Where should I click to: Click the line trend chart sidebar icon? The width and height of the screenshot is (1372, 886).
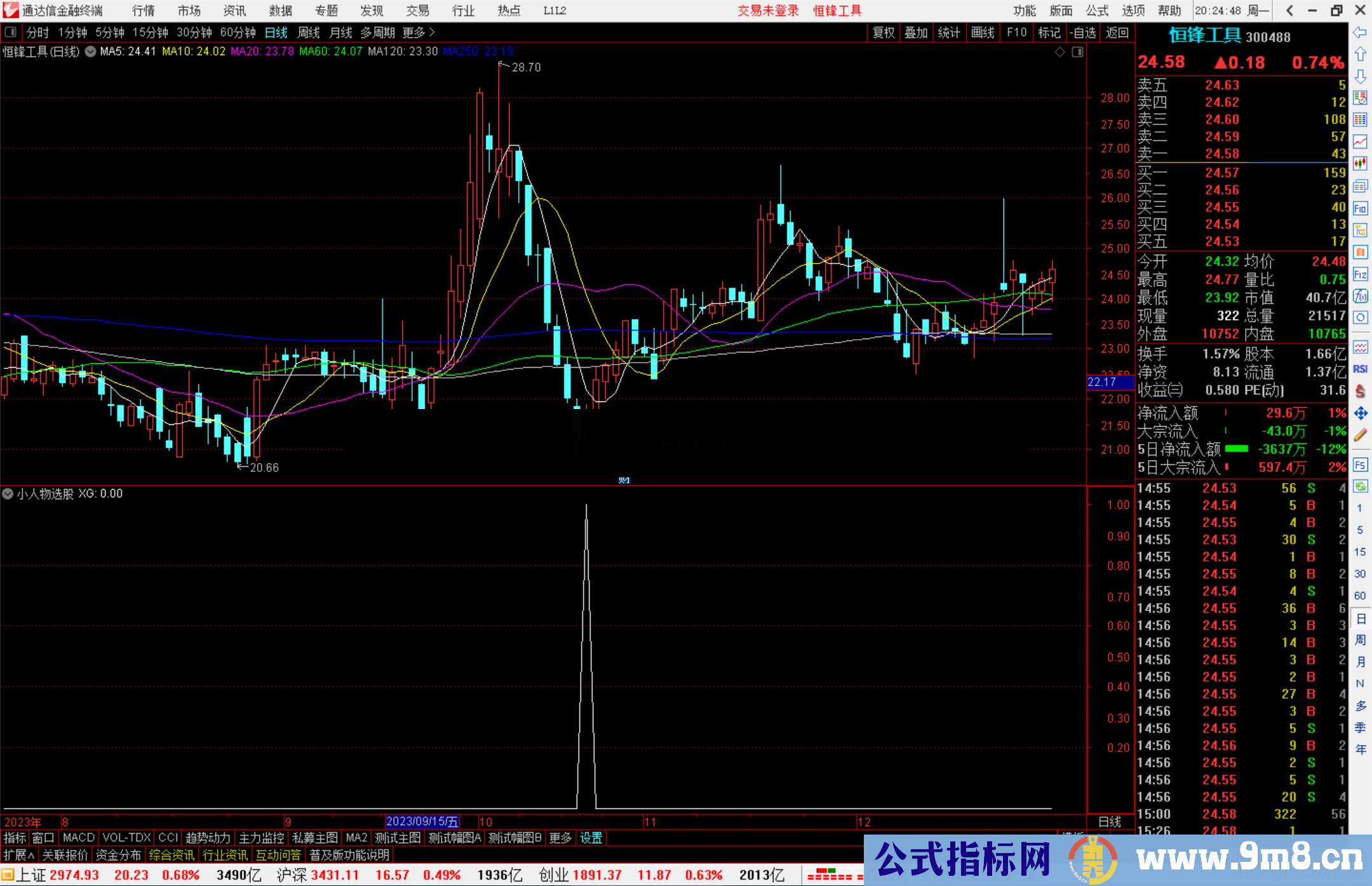point(1360,142)
